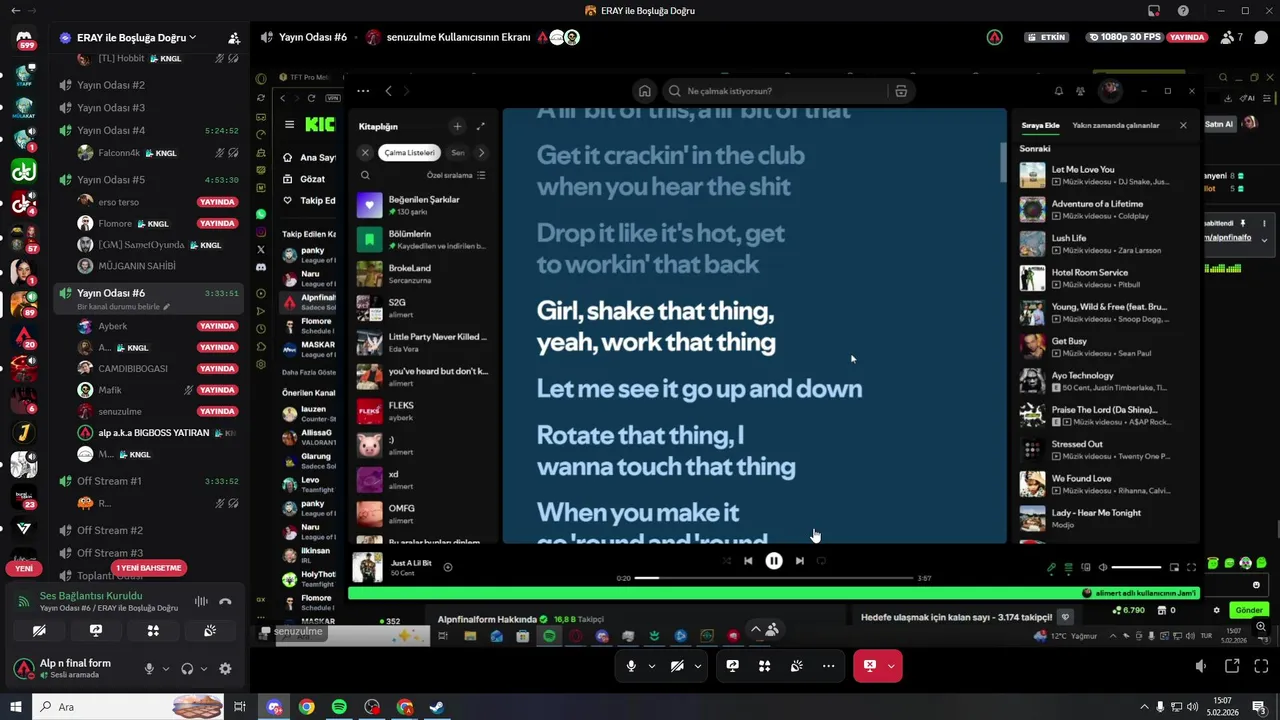The width and height of the screenshot is (1280, 720).
Task: Open more options in stream control bar
Action: [x=828, y=666]
